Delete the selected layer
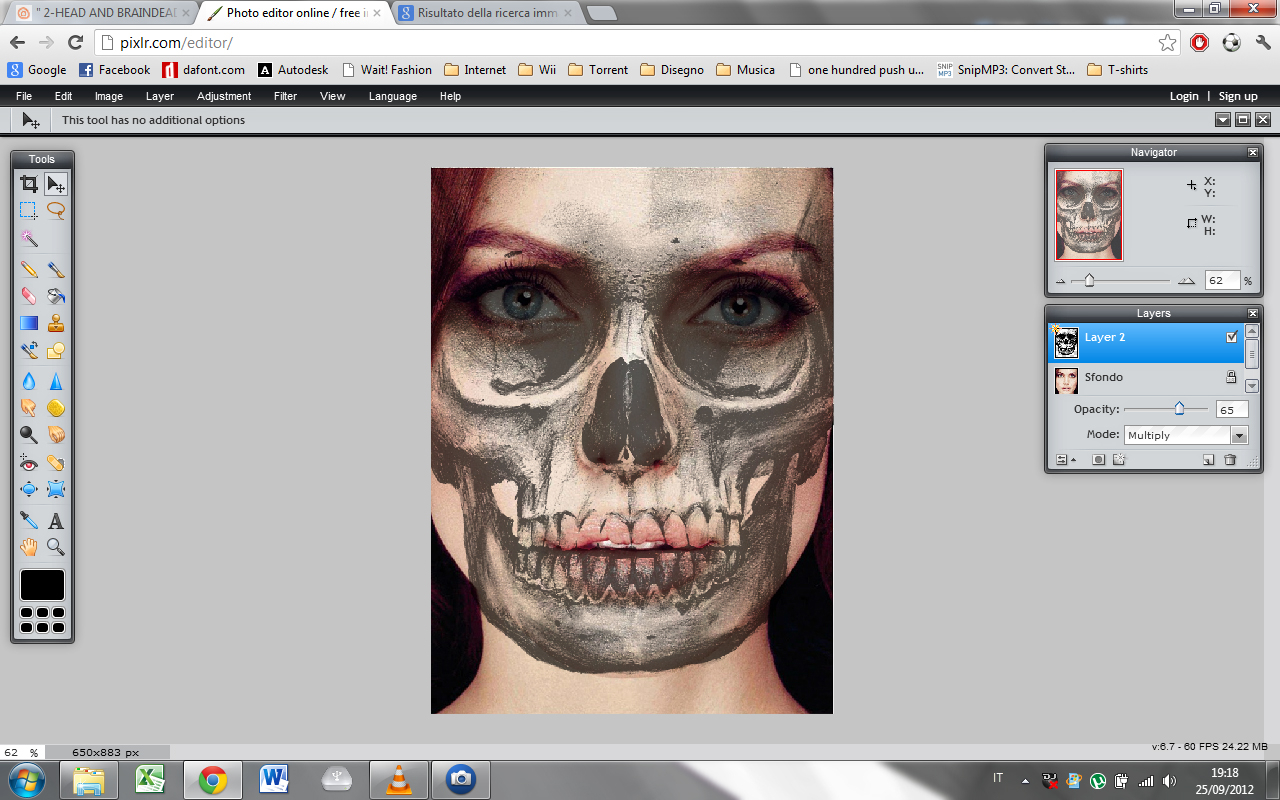The image size is (1280, 800). click(x=1231, y=460)
